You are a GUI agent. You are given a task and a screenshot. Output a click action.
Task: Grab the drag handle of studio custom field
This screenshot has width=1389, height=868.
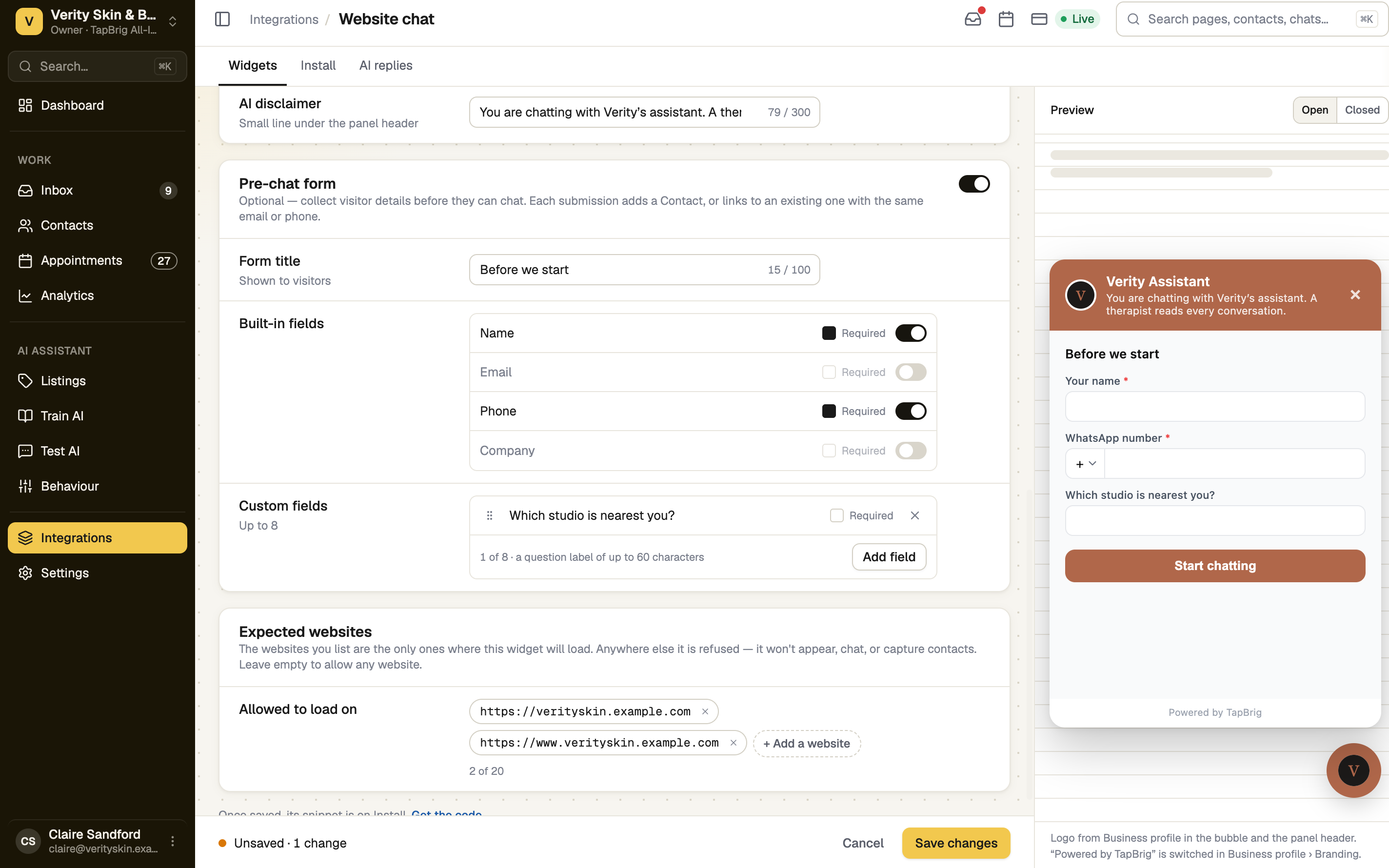[490, 515]
